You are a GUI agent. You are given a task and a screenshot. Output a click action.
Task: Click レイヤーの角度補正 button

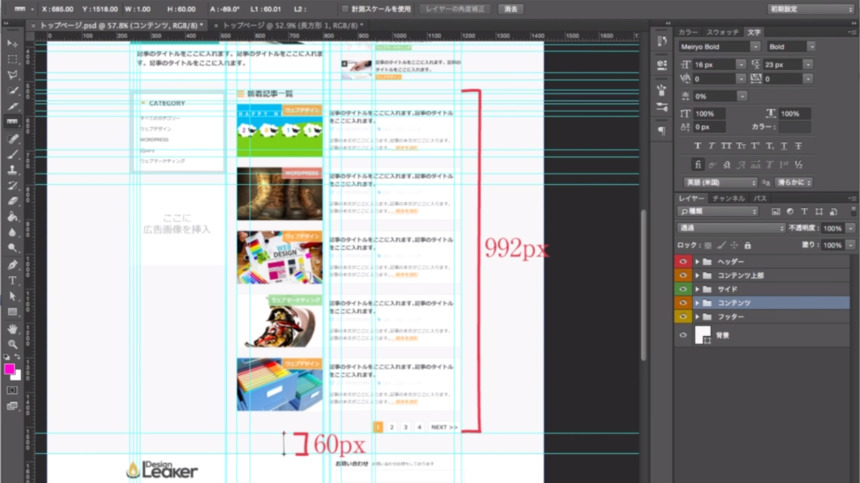[455, 9]
